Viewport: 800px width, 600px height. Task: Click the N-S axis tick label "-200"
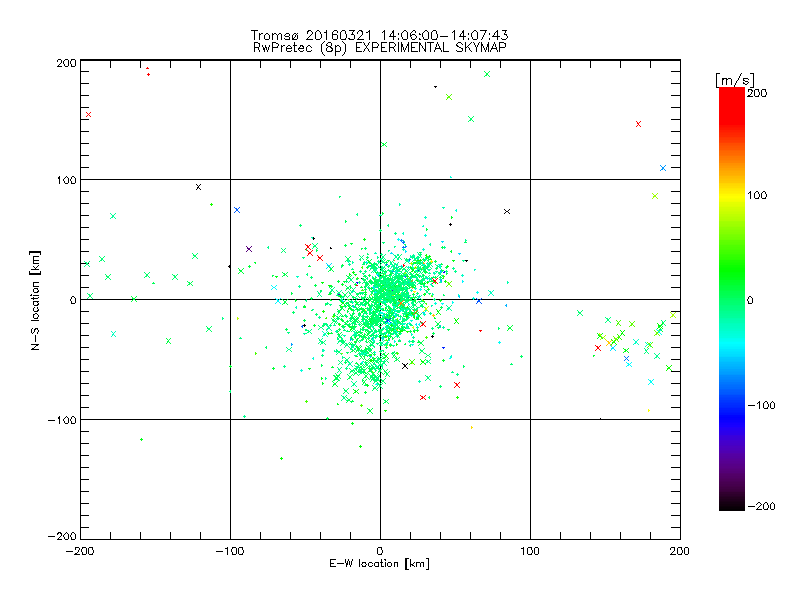62,536
